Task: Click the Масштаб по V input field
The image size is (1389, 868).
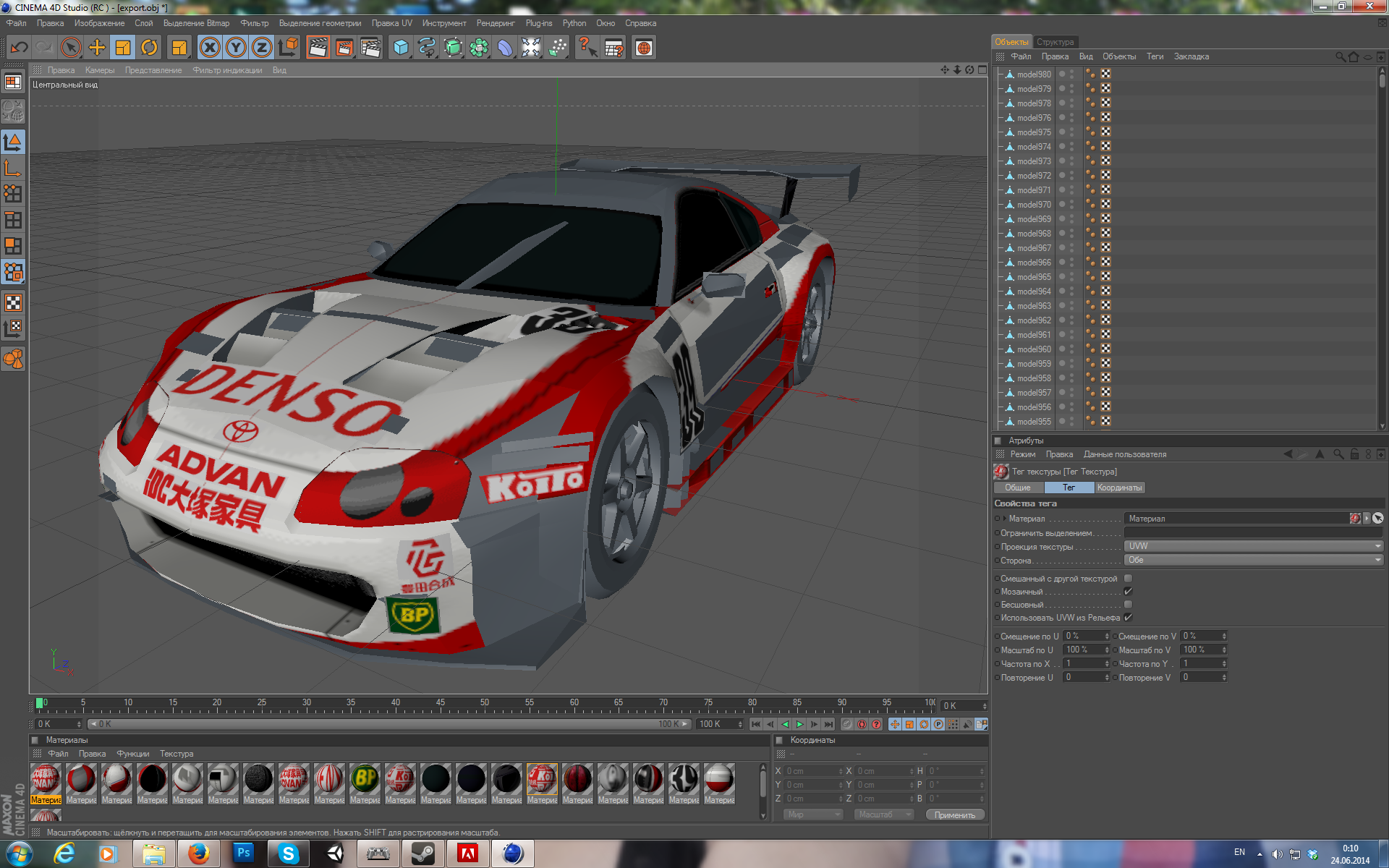Action: pos(1204,650)
